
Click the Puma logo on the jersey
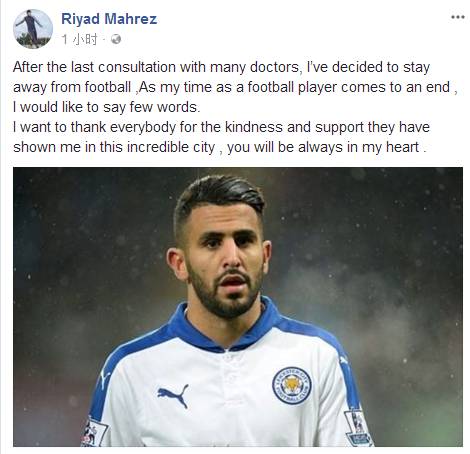point(173,395)
